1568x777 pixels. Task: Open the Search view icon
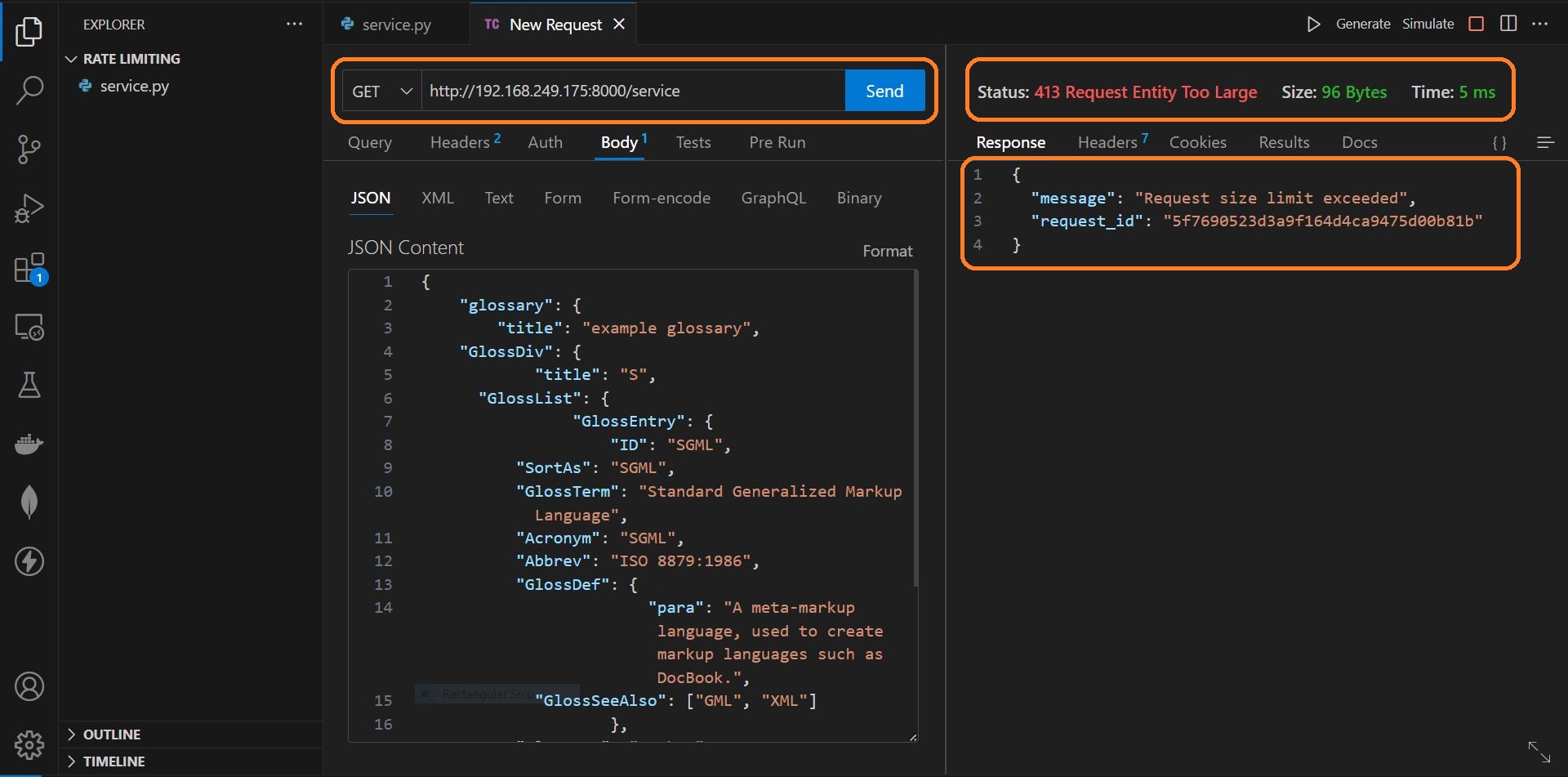[x=29, y=90]
